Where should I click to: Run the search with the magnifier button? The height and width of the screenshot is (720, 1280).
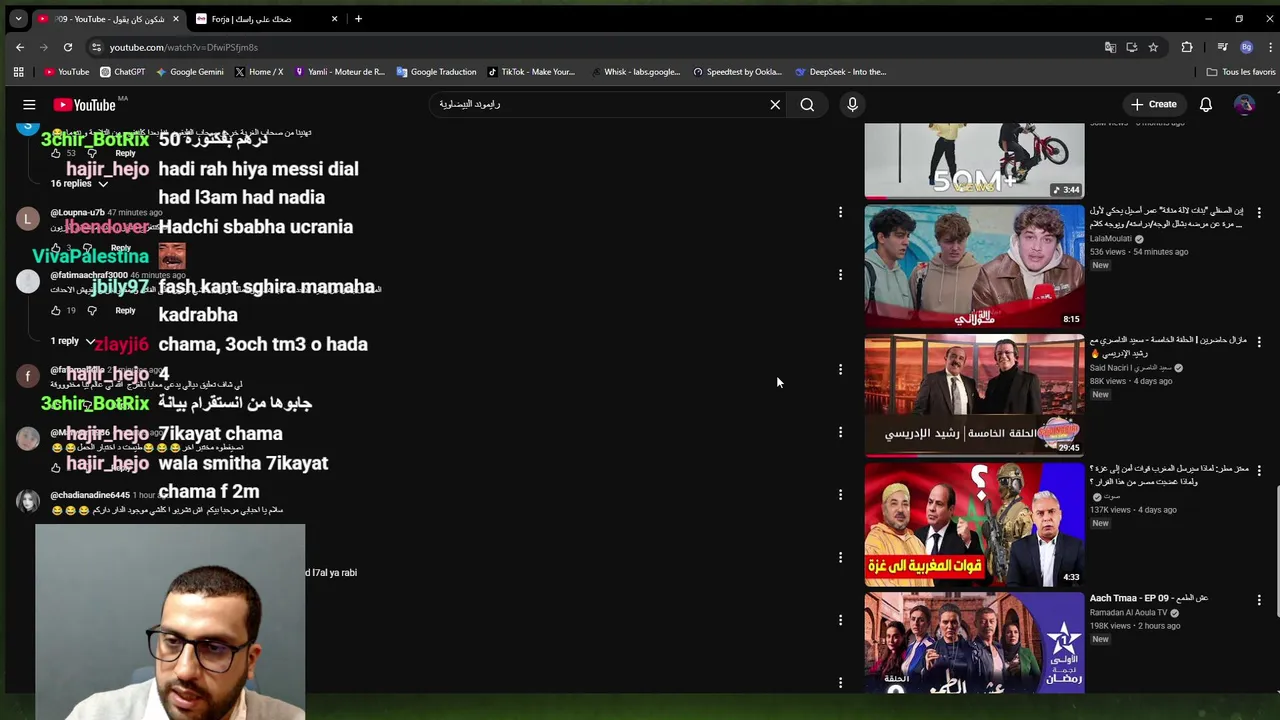click(x=807, y=104)
